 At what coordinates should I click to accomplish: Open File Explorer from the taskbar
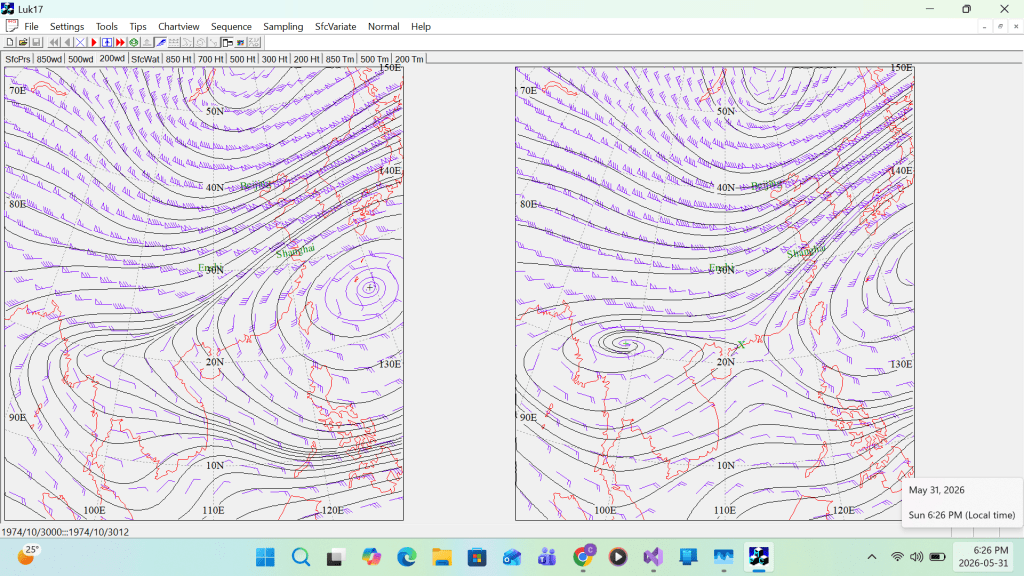[x=441, y=557]
